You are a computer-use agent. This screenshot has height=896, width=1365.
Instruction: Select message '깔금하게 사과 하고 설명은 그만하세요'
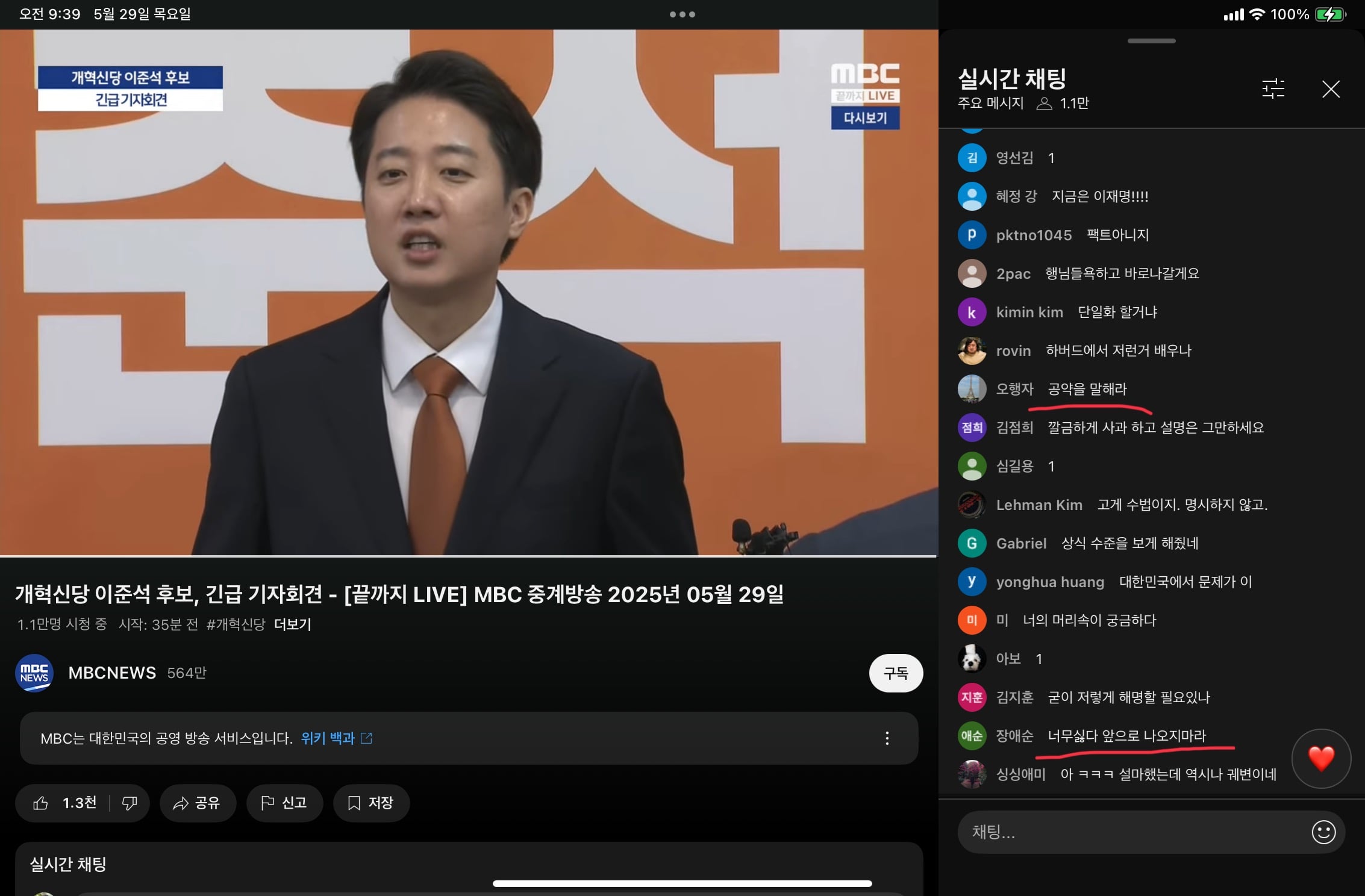pos(1156,428)
